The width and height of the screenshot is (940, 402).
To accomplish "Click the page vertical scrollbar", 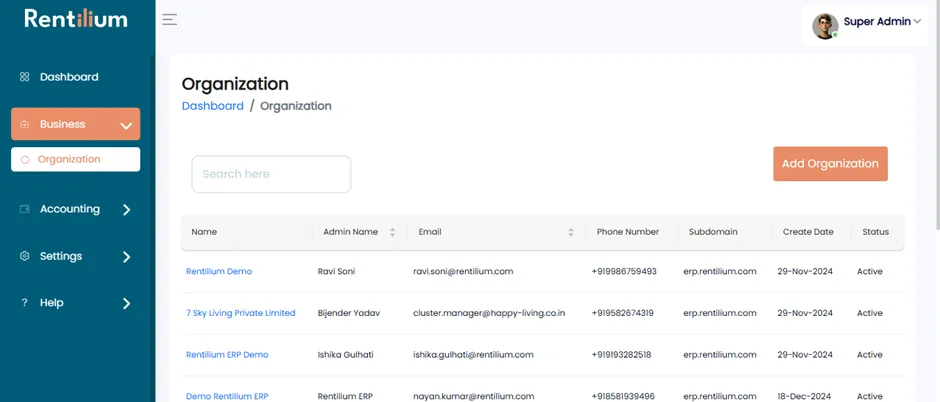I will pos(936,114).
